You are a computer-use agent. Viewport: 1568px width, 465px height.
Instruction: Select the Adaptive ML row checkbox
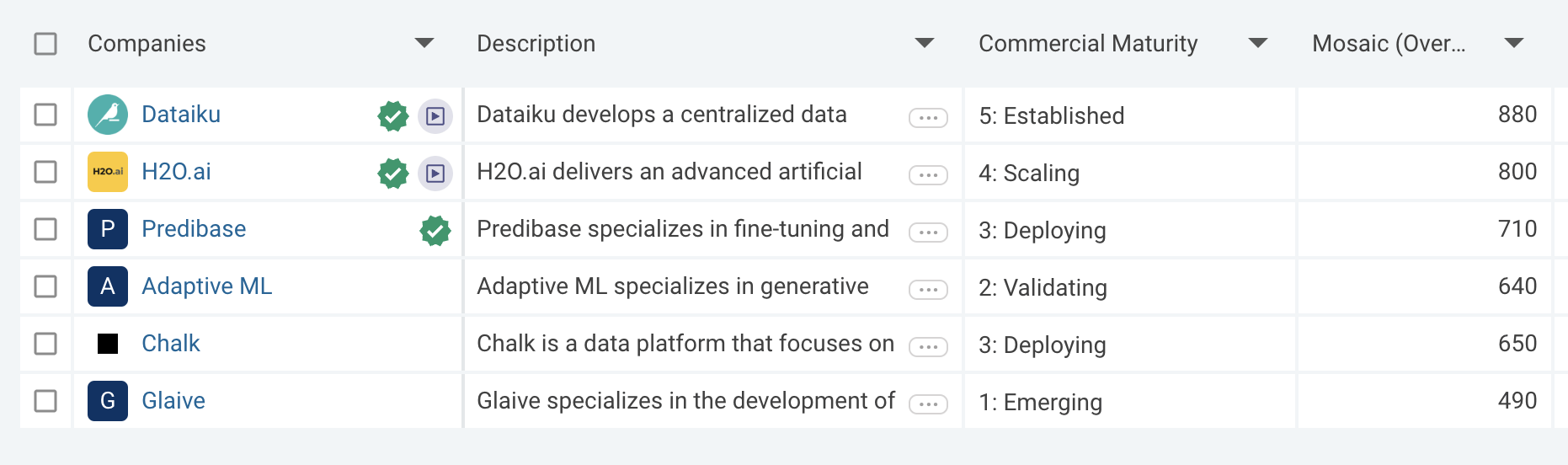(x=45, y=286)
